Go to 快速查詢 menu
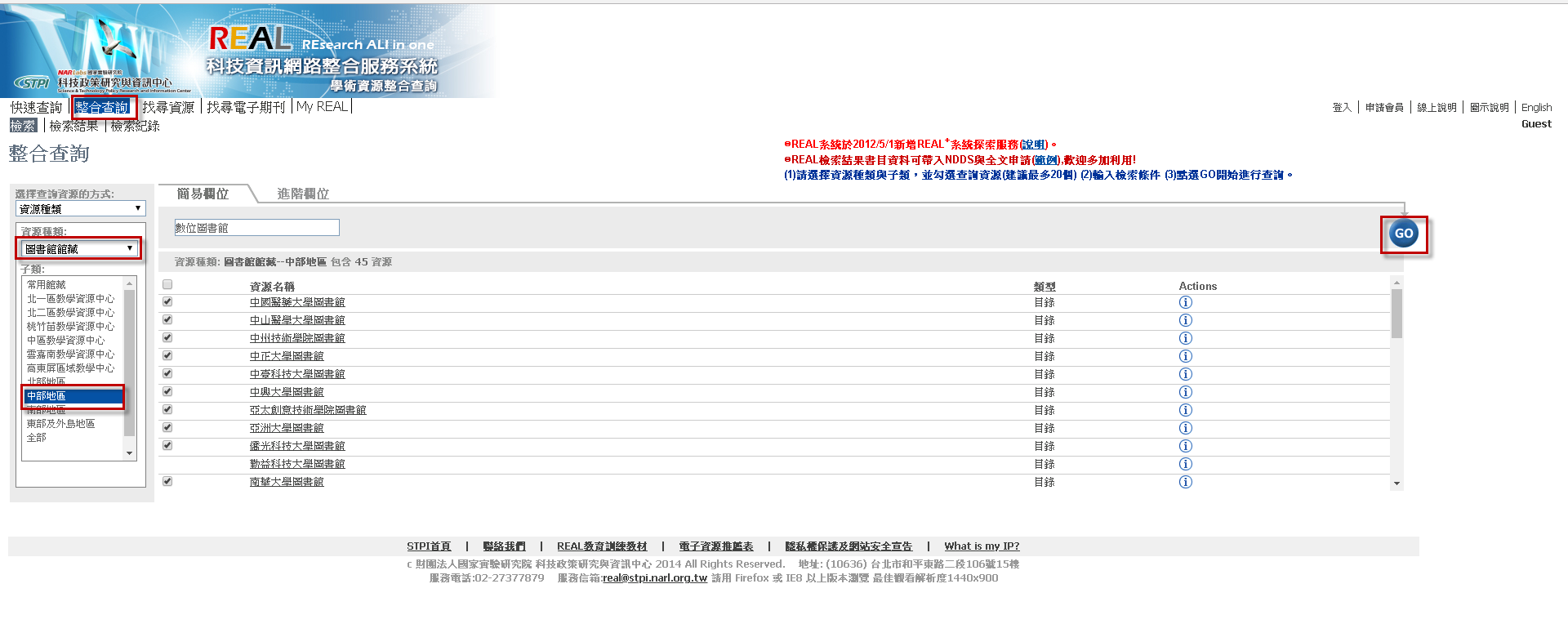Image resolution: width=1568 pixels, height=624 pixels. (36, 107)
